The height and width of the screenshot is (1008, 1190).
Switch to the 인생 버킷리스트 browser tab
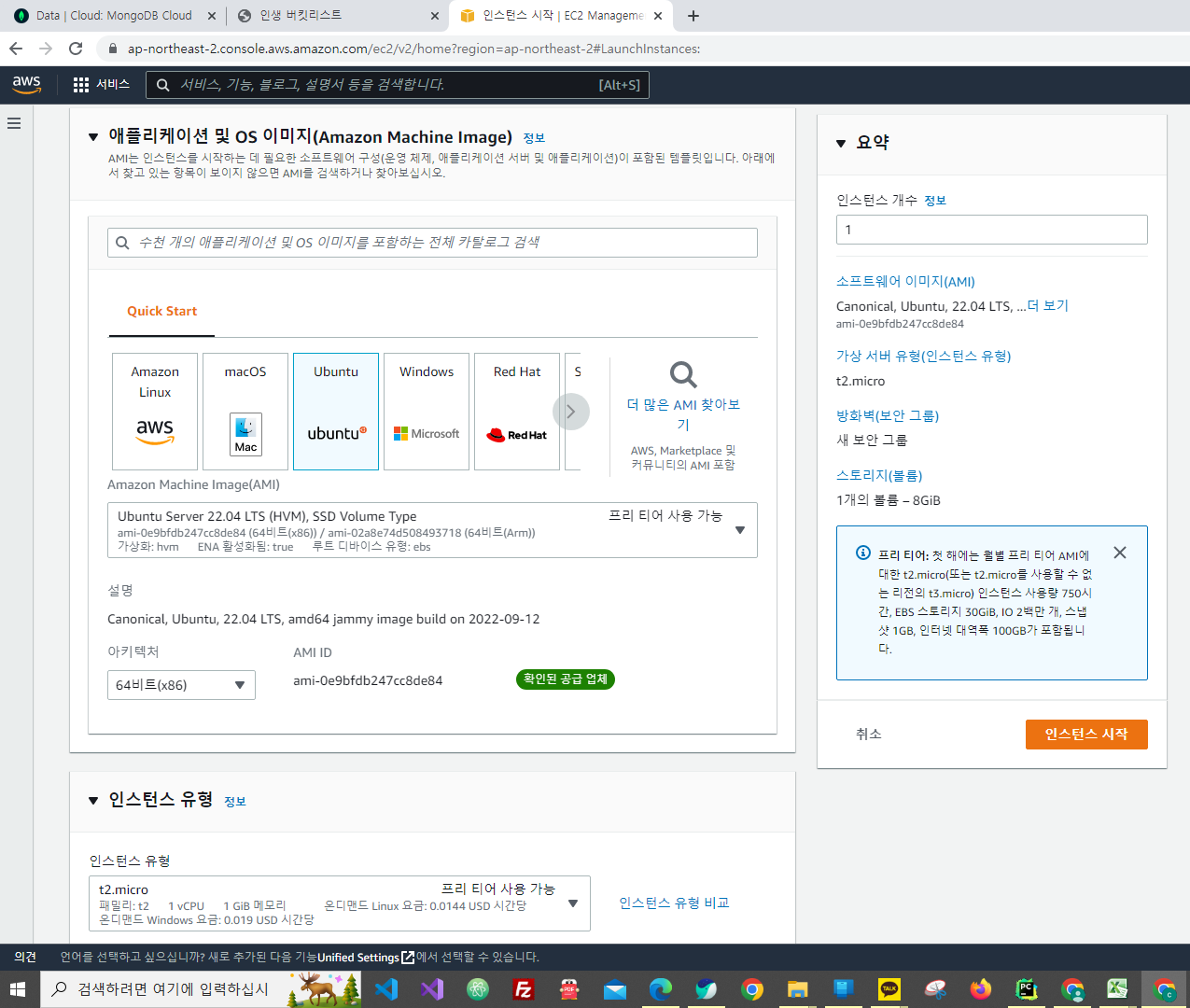[x=336, y=16]
